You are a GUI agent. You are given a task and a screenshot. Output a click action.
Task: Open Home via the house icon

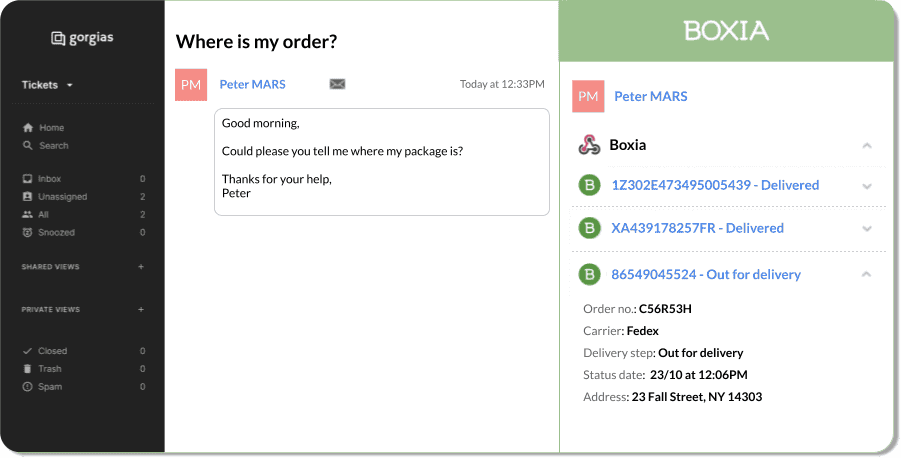click(28, 128)
